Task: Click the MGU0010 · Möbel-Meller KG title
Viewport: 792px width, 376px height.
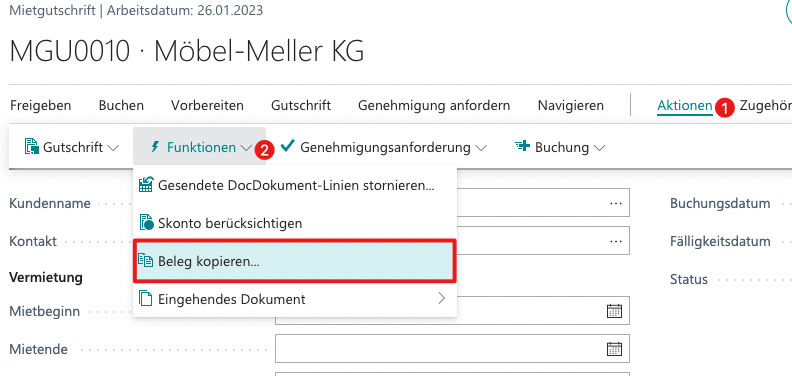Action: pos(187,51)
